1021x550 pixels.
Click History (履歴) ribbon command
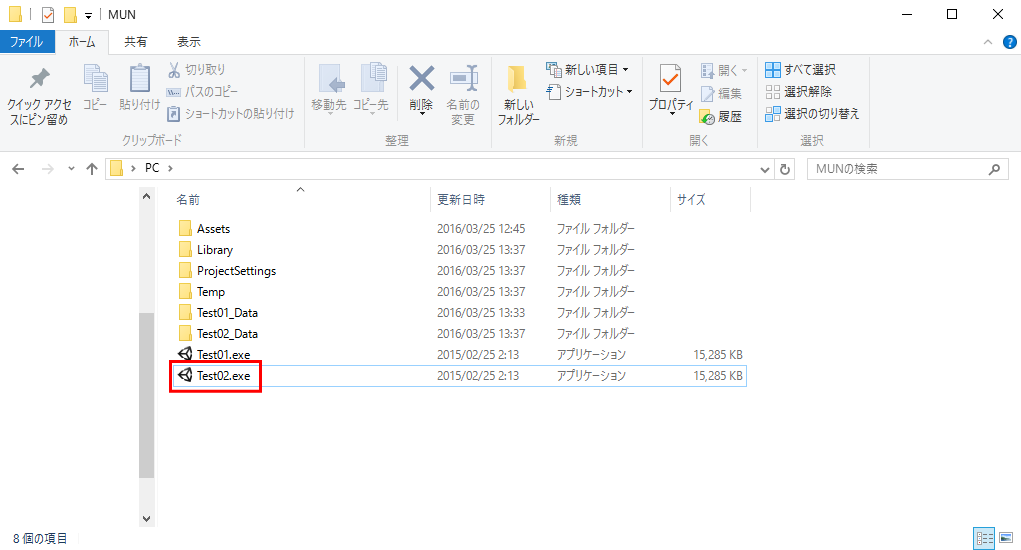point(721,117)
